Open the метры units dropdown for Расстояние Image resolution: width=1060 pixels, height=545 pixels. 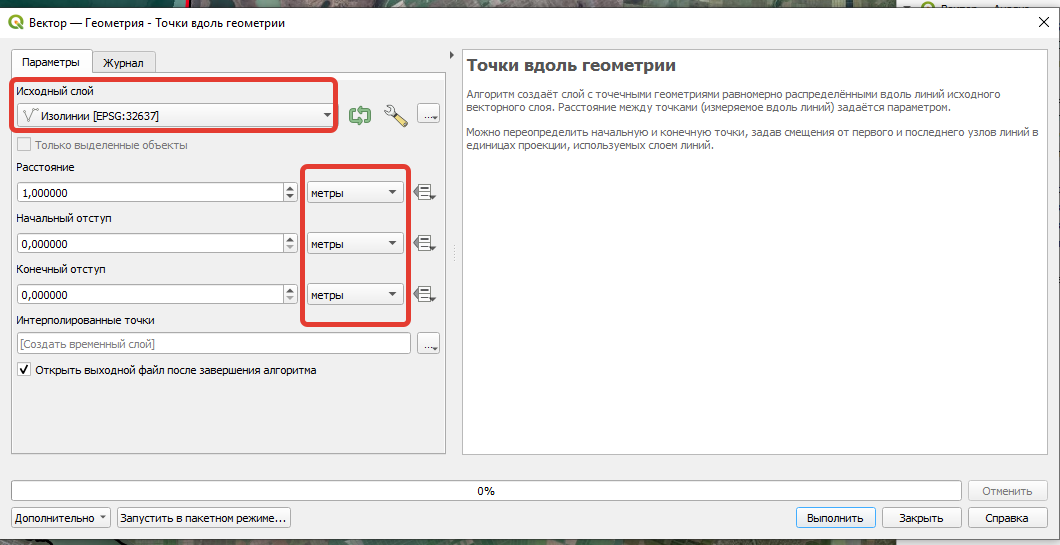[355, 193]
